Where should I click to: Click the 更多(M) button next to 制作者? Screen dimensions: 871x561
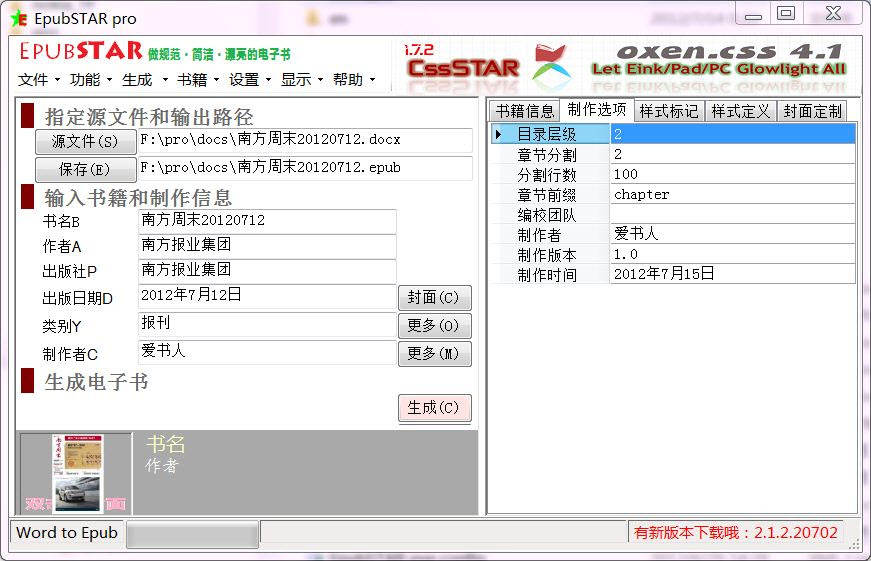(x=434, y=353)
